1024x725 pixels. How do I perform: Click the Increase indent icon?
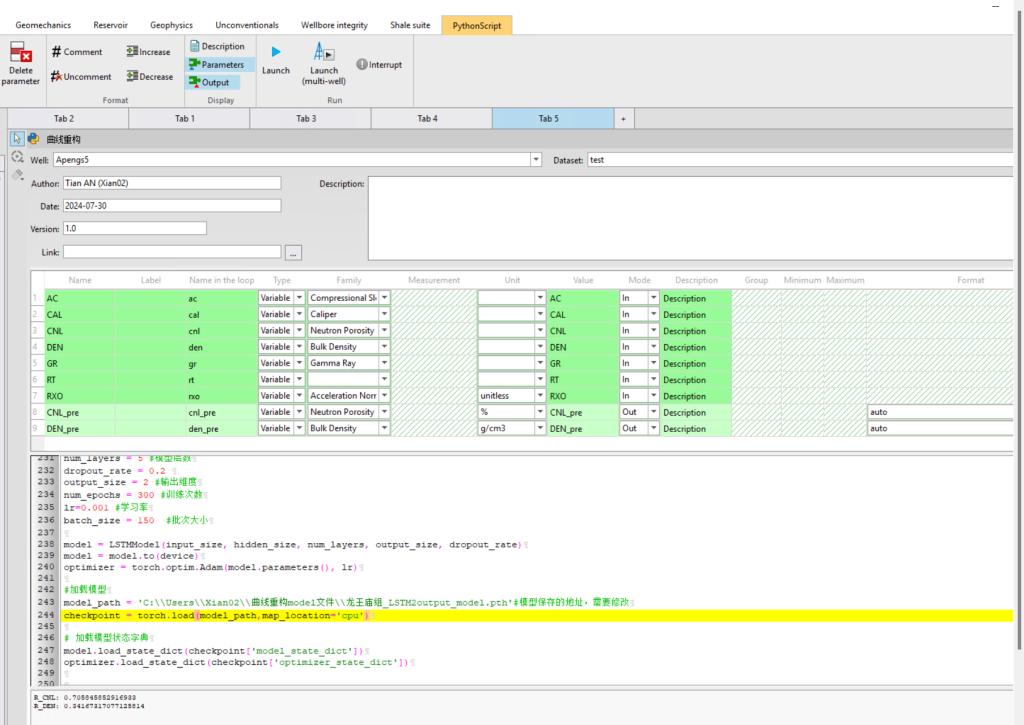pyautogui.click(x=133, y=52)
